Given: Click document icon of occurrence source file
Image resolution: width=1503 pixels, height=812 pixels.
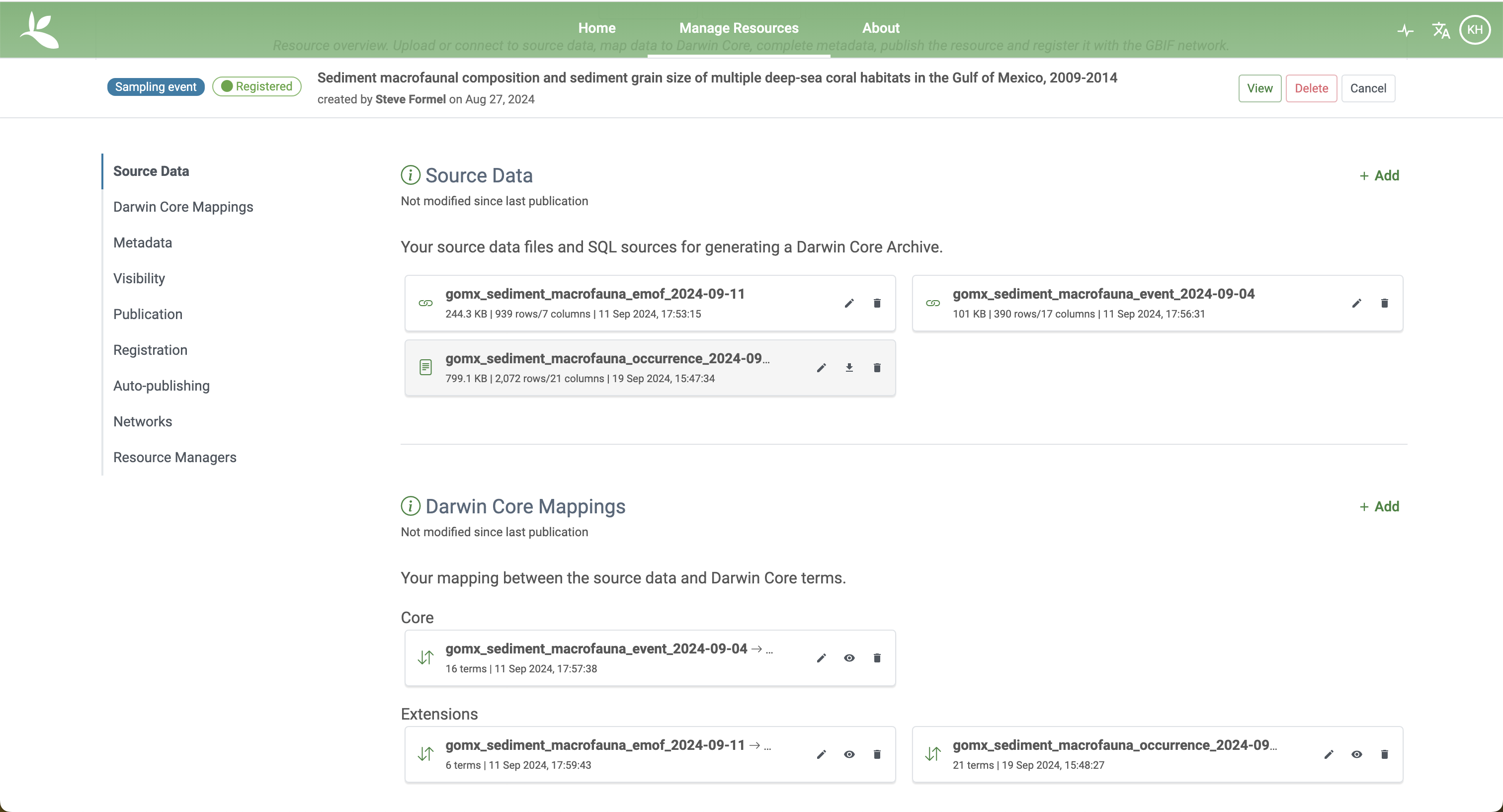Looking at the screenshot, I should point(425,368).
